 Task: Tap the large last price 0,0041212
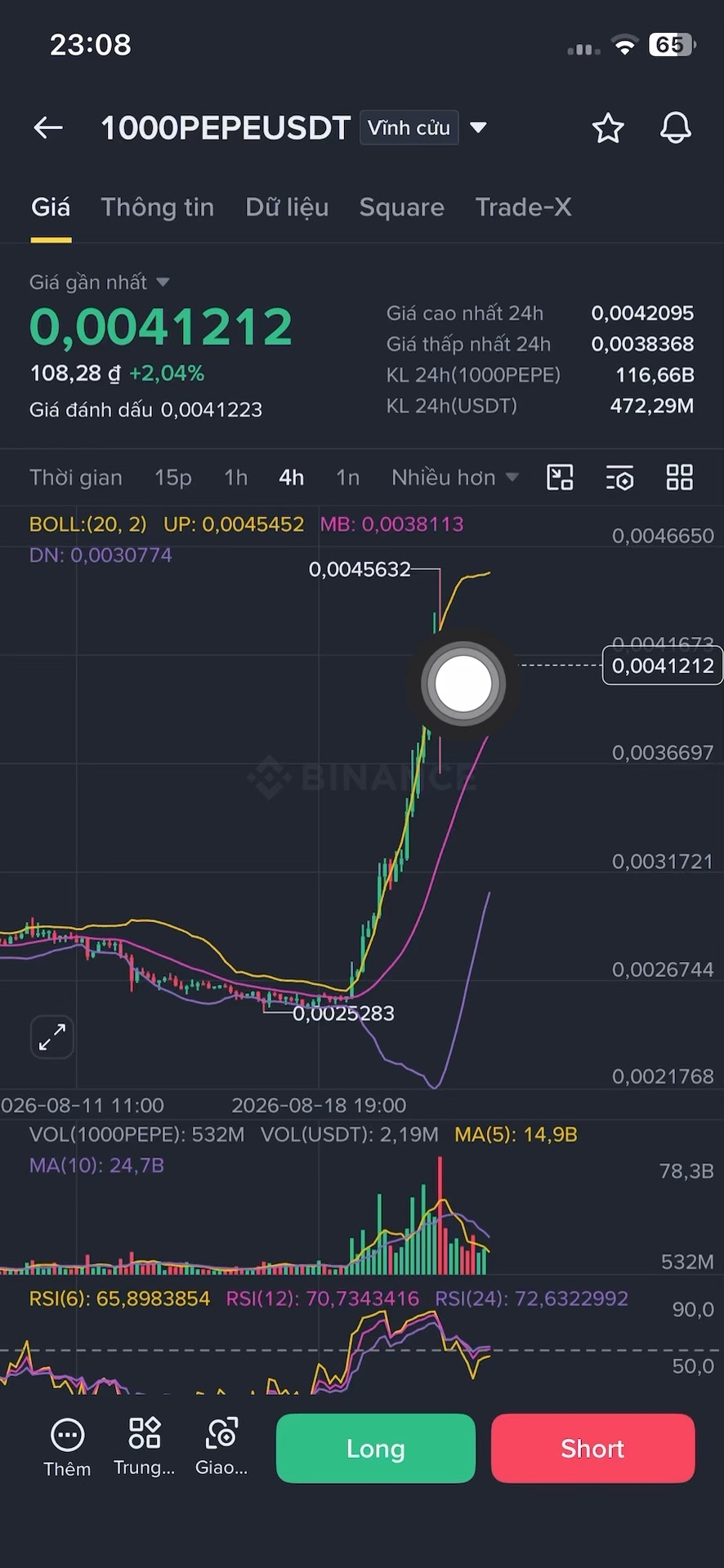click(x=161, y=327)
